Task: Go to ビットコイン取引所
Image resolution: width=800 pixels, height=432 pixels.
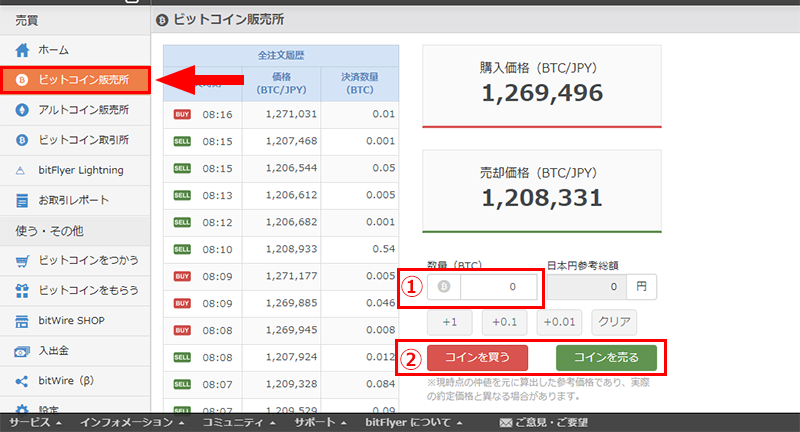Action: point(75,140)
